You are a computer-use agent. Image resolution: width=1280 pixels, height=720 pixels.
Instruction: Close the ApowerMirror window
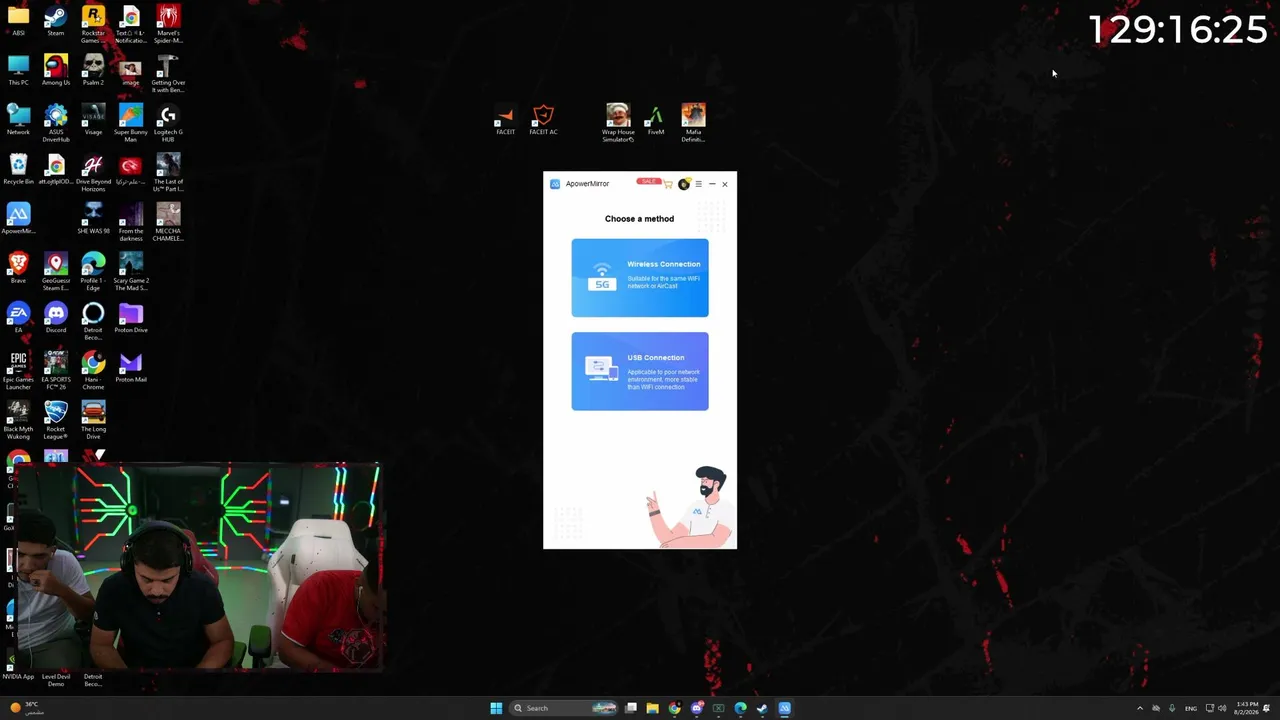[725, 184]
